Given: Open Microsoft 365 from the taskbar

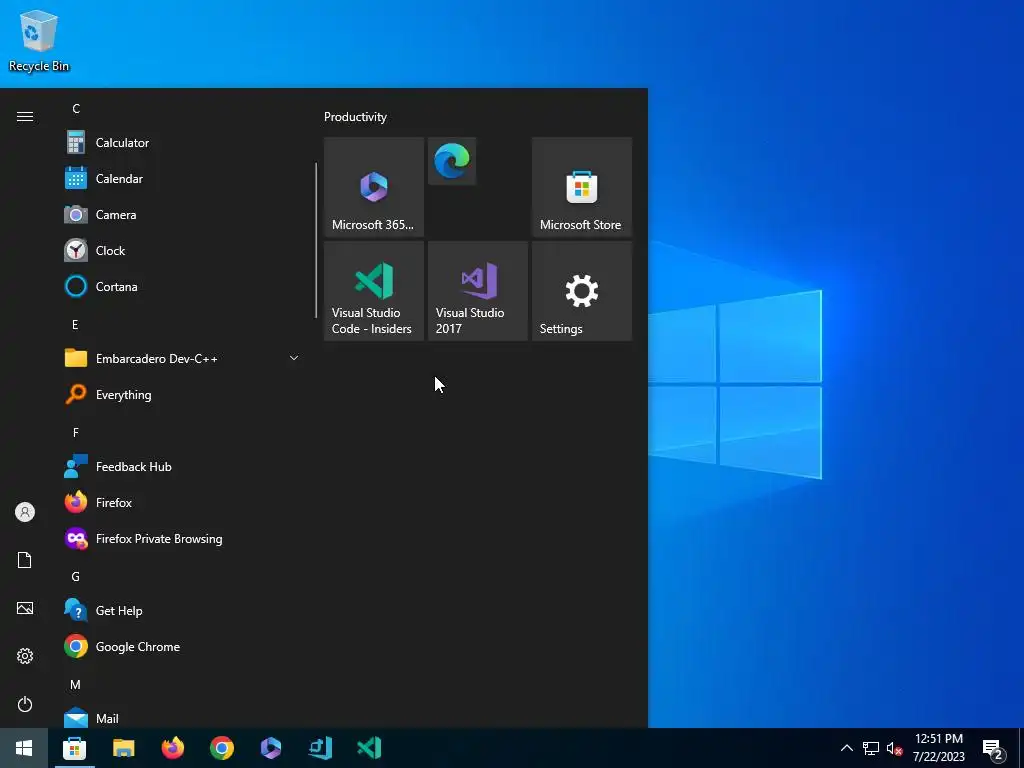Looking at the screenshot, I should 271,748.
